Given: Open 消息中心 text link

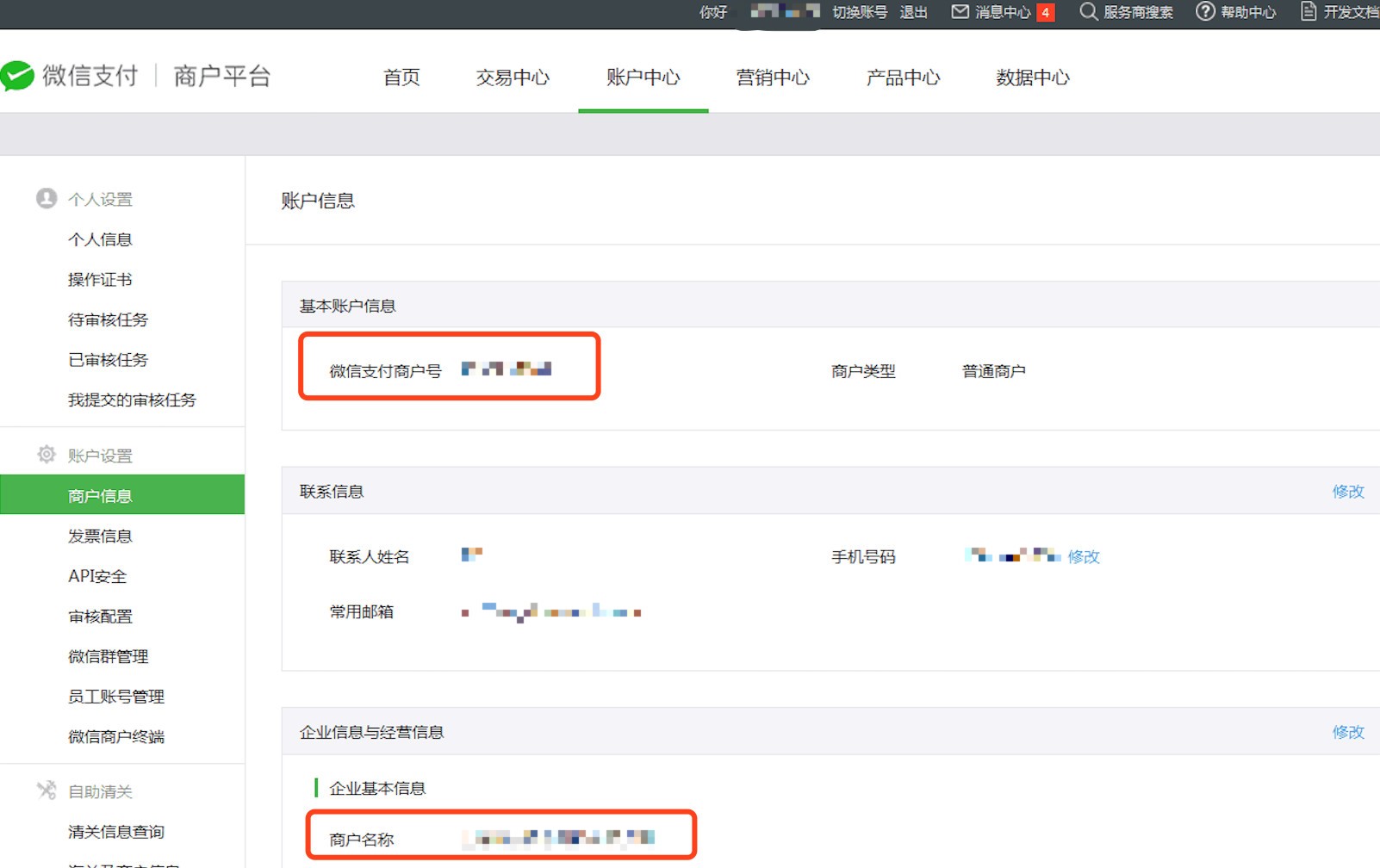Looking at the screenshot, I should tap(1003, 12).
